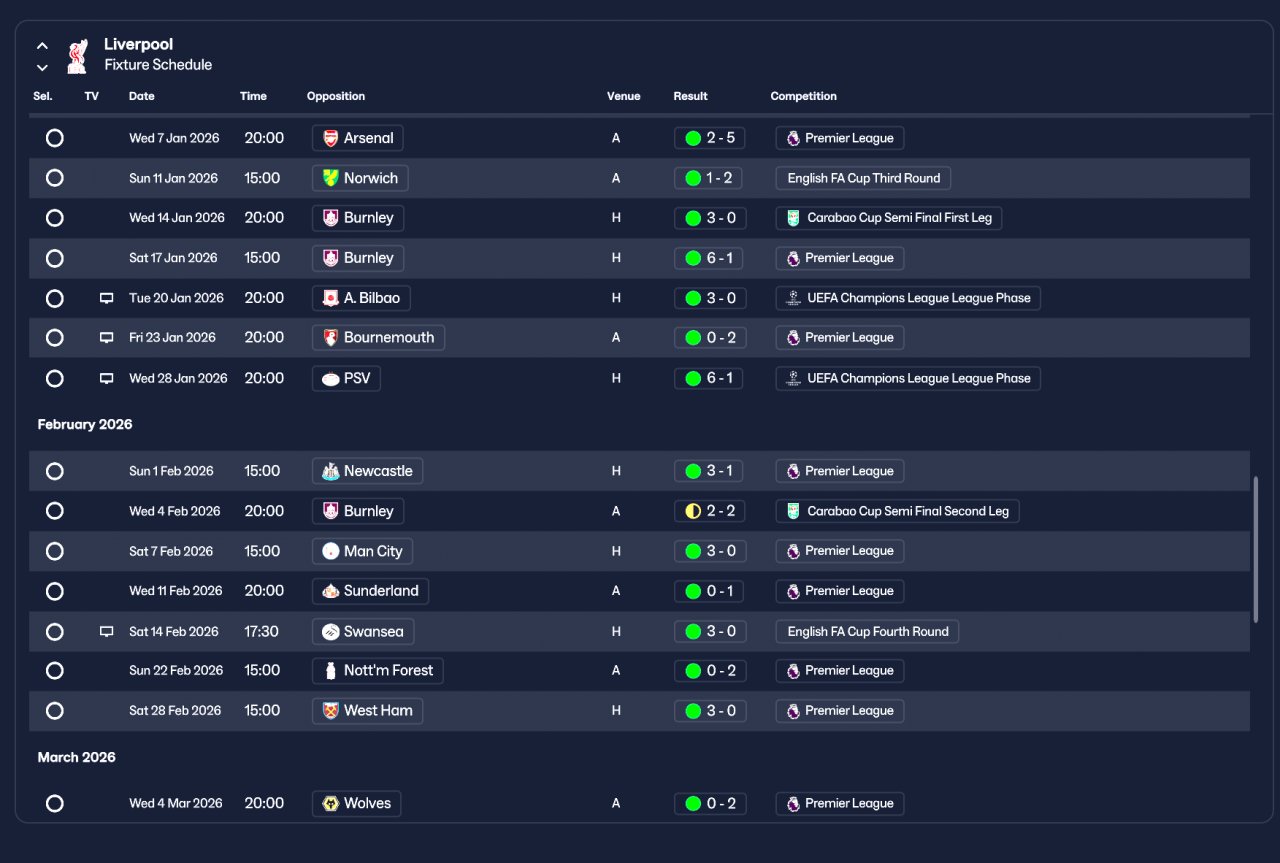Click the Fixture Schedule subtitle
This screenshot has width=1280, height=863.
point(158,65)
